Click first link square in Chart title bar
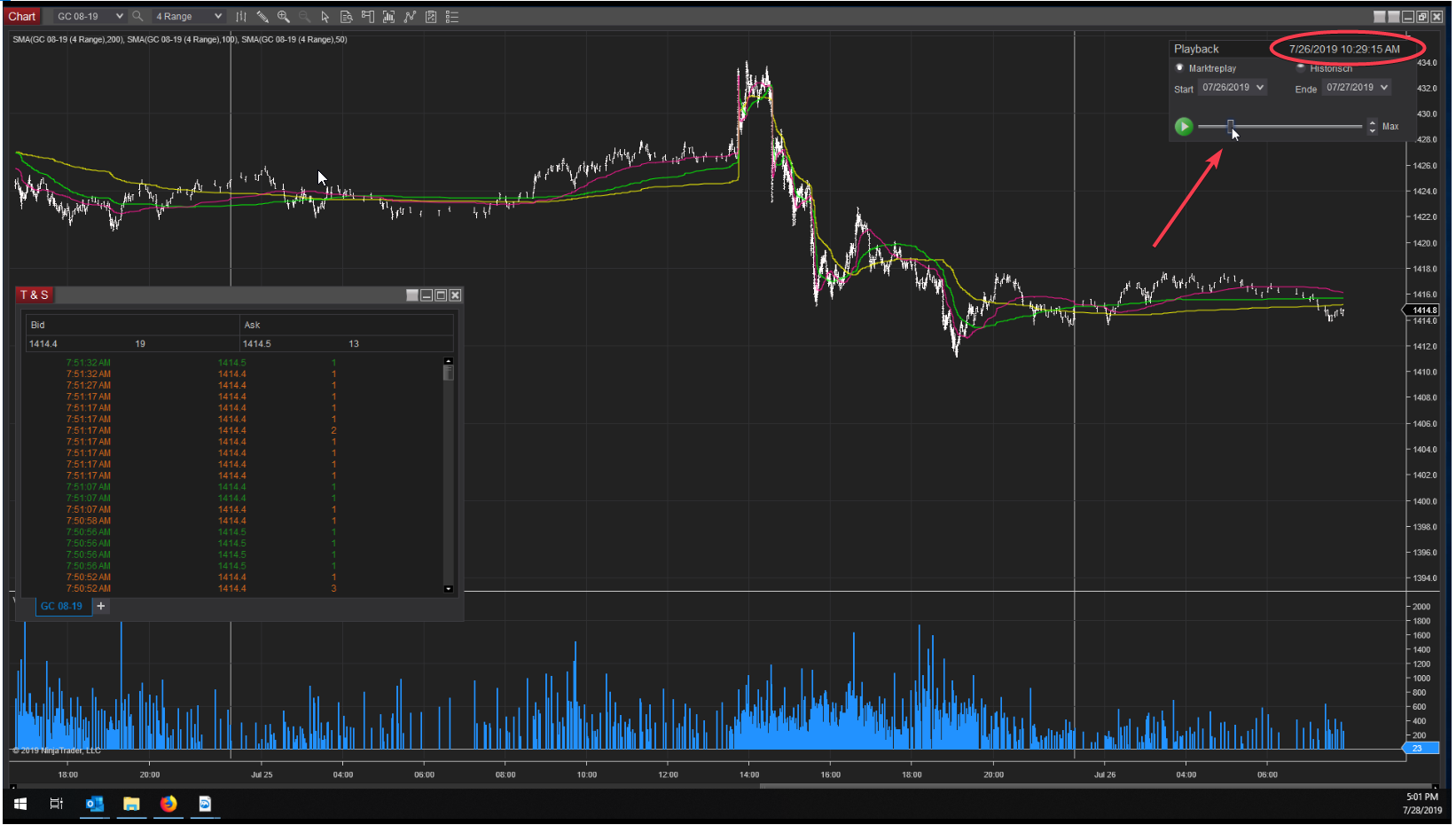This screenshot has height=825, width=1456. [x=1380, y=16]
